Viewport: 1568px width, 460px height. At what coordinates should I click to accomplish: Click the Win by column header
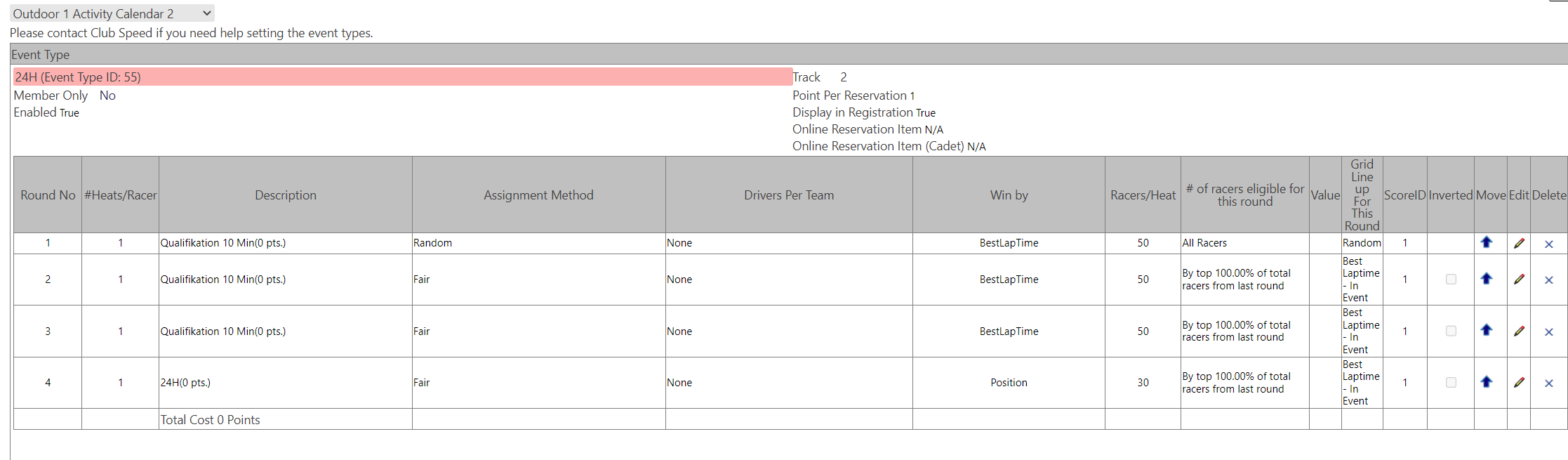pos(1009,195)
